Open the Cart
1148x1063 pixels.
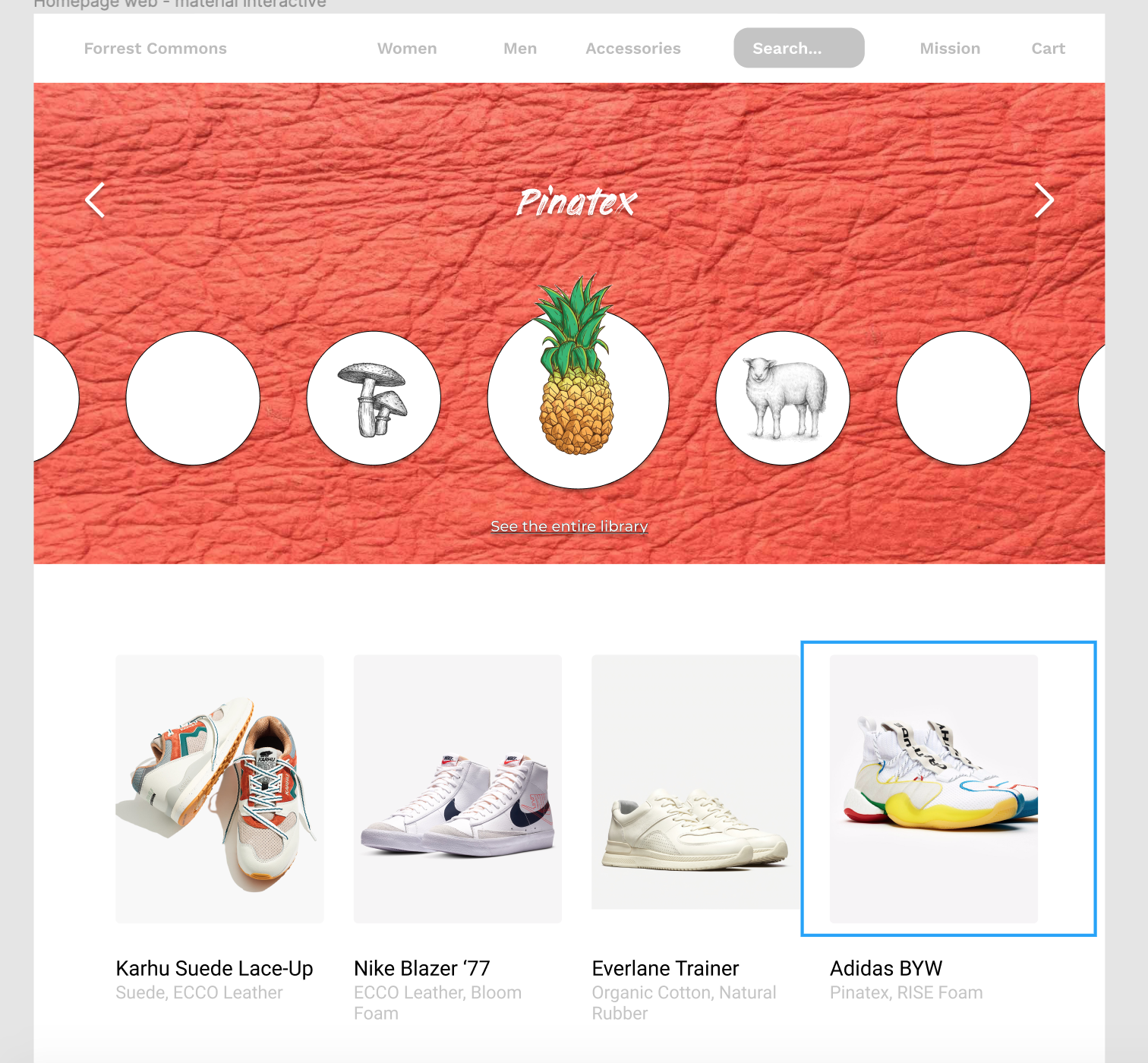click(x=1048, y=49)
